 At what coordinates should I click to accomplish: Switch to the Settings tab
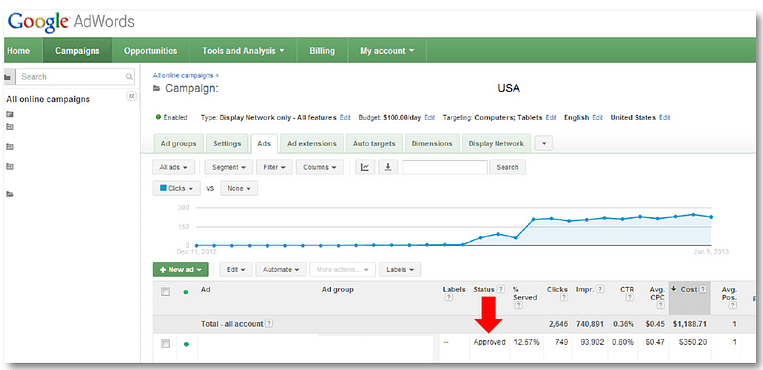click(x=227, y=144)
